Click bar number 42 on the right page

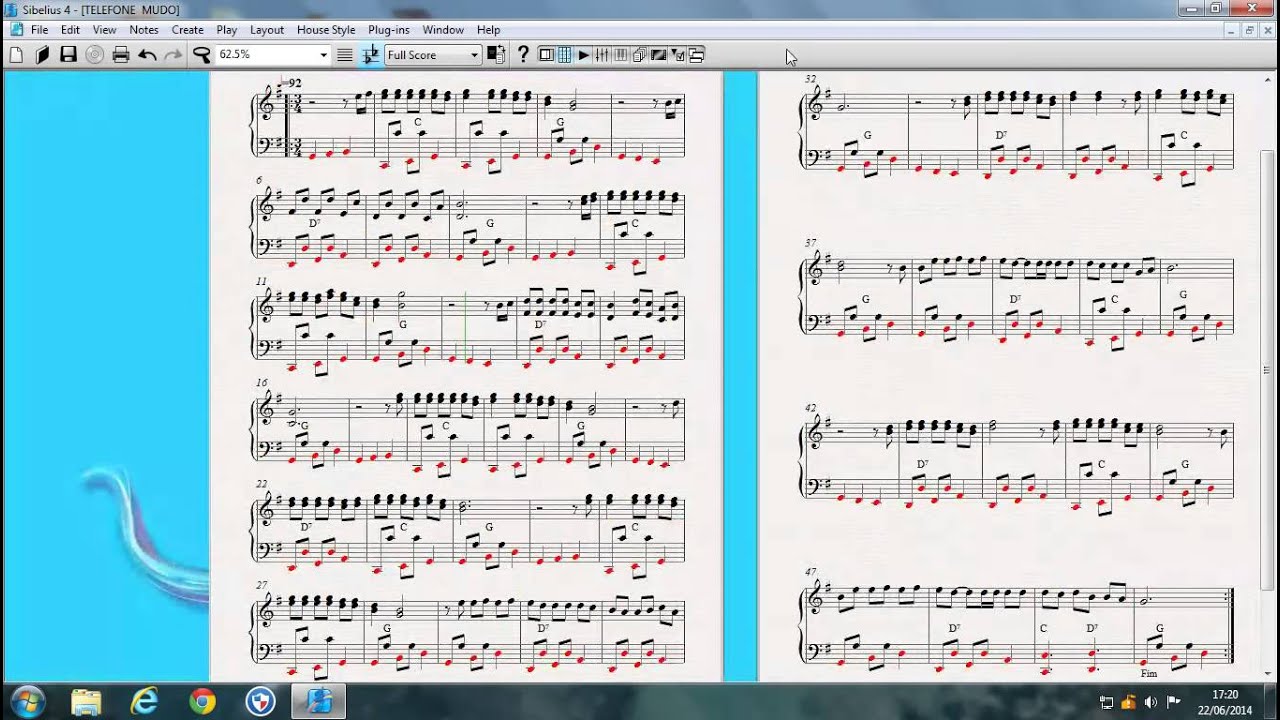810,408
